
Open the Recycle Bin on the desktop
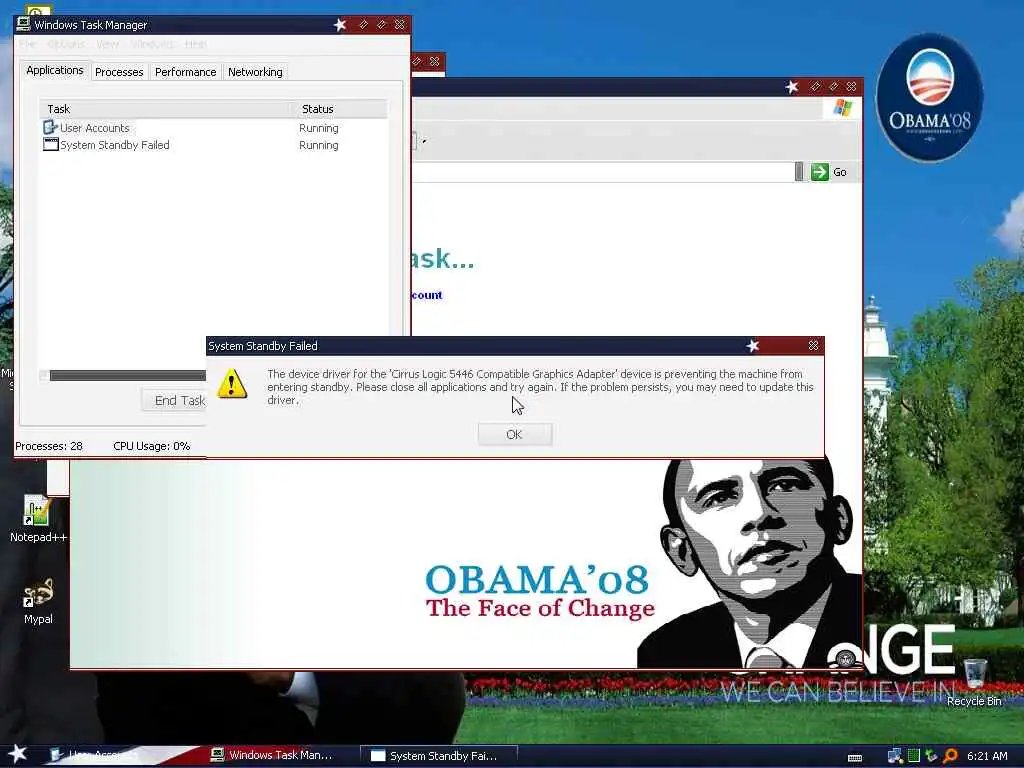click(974, 682)
